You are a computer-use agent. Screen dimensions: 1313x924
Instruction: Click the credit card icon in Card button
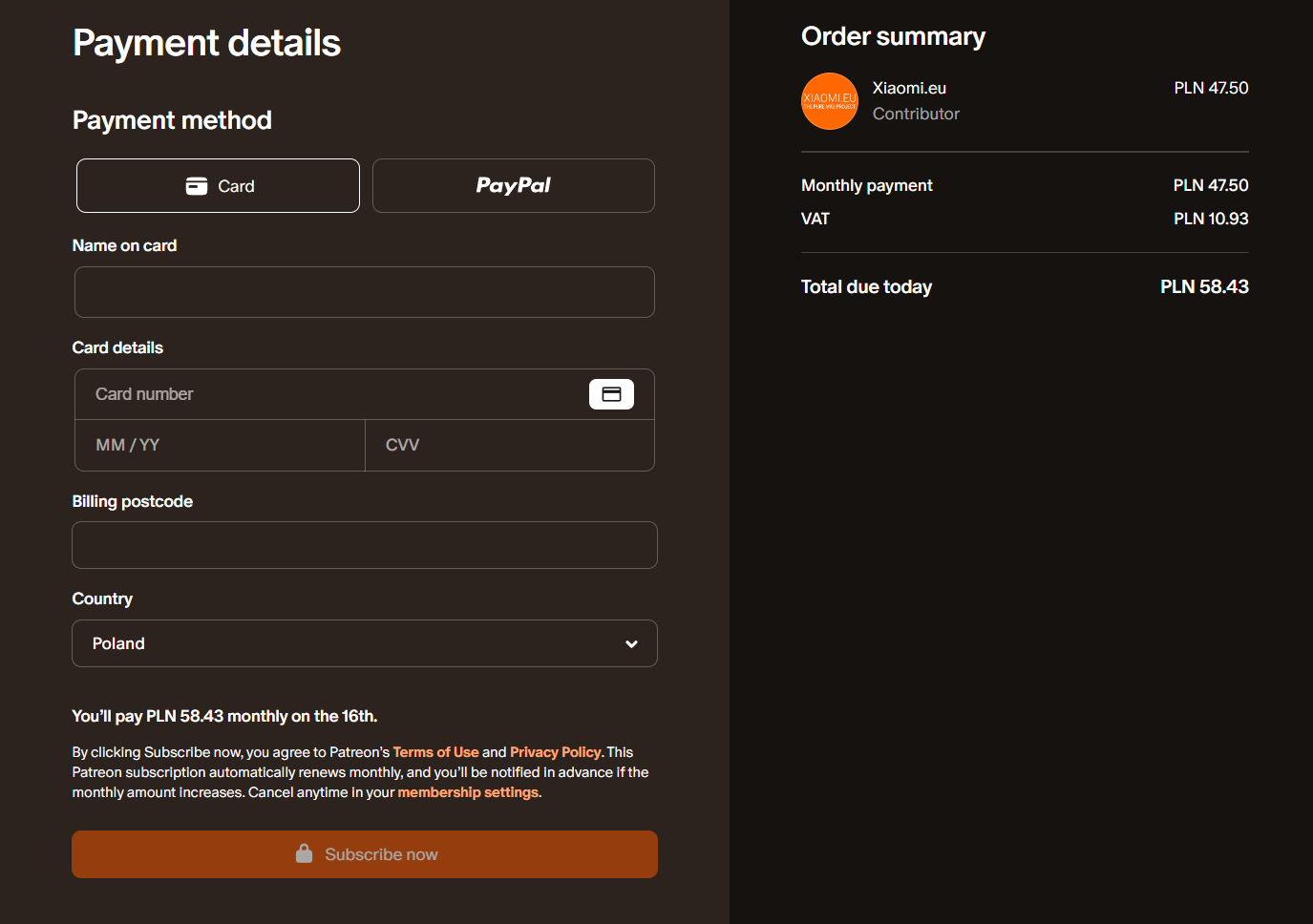click(x=197, y=186)
